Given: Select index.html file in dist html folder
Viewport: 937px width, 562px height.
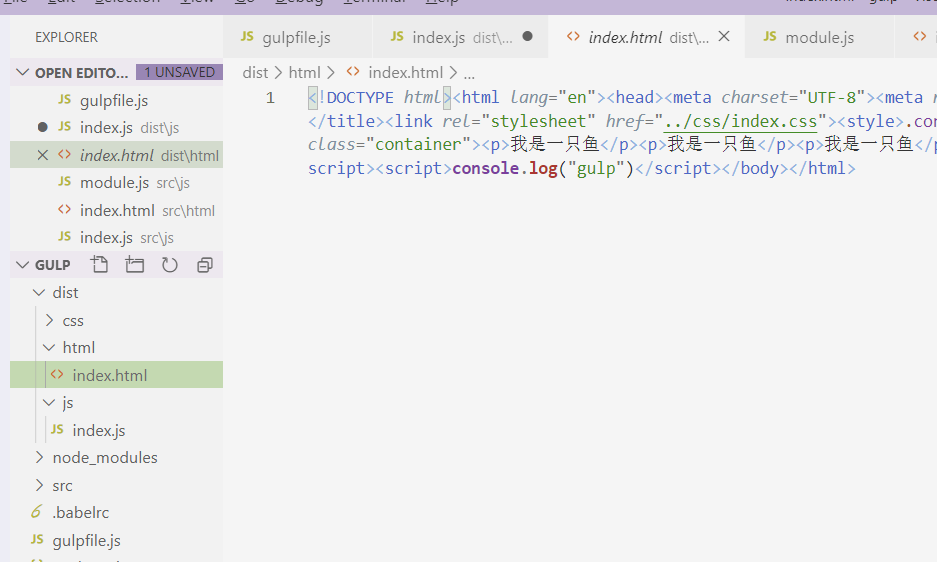Looking at the screenshot, I should (117, 375).
